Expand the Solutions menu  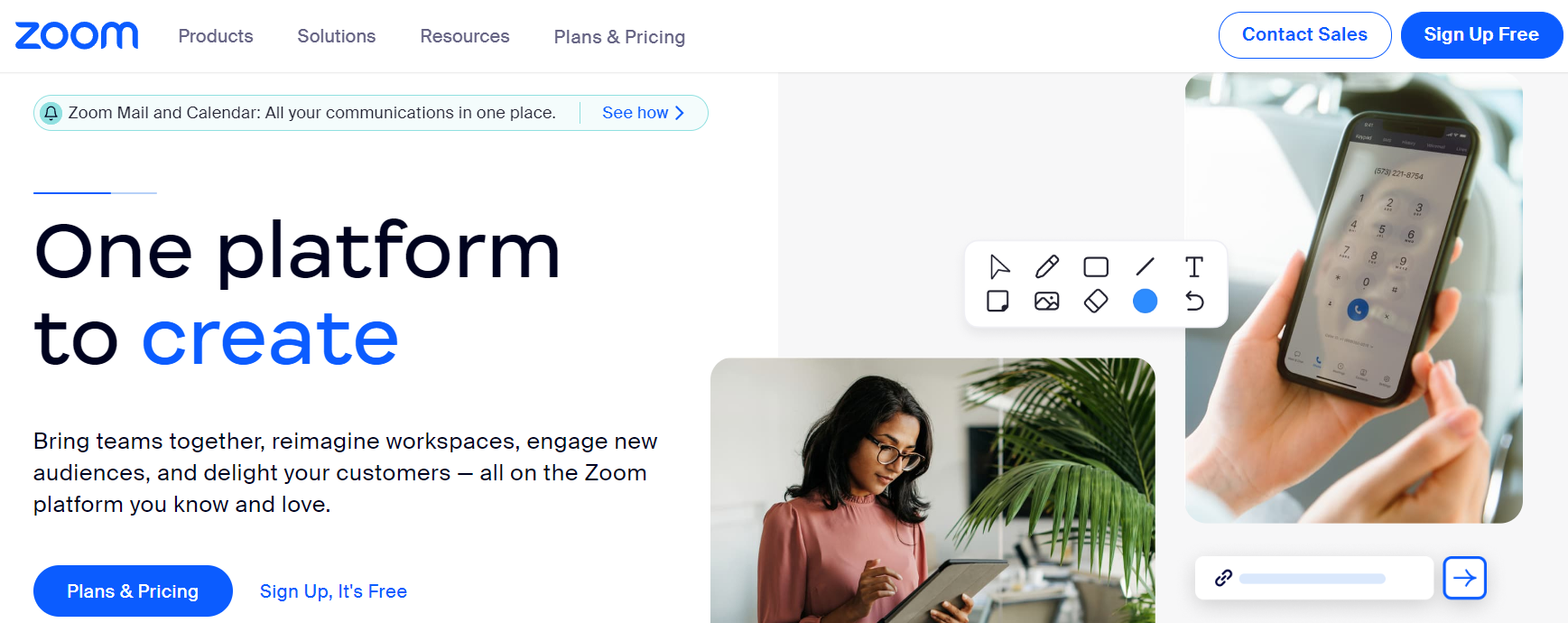337,36
